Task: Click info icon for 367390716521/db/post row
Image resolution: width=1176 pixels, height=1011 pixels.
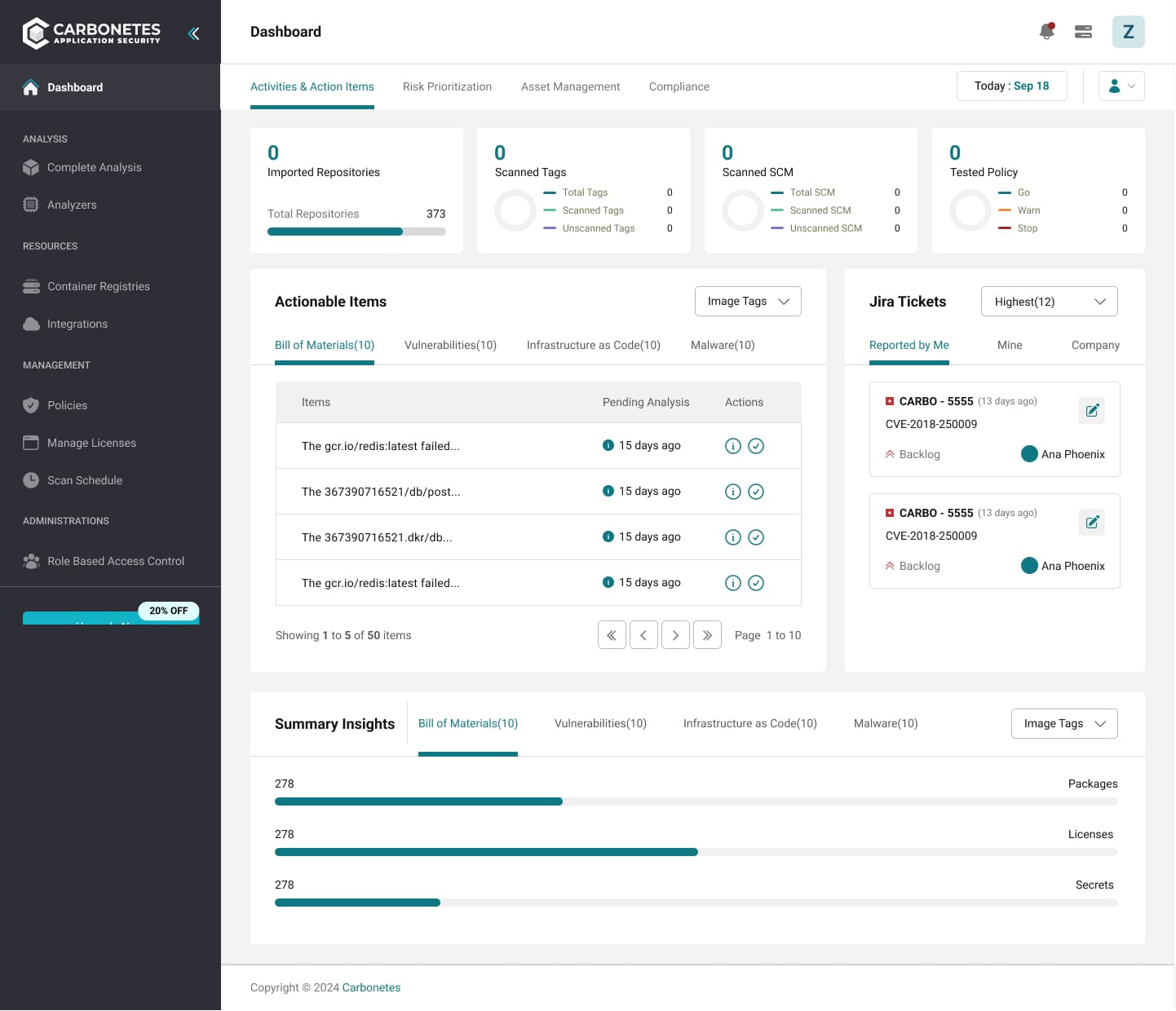Action: [x=733, y=492]
